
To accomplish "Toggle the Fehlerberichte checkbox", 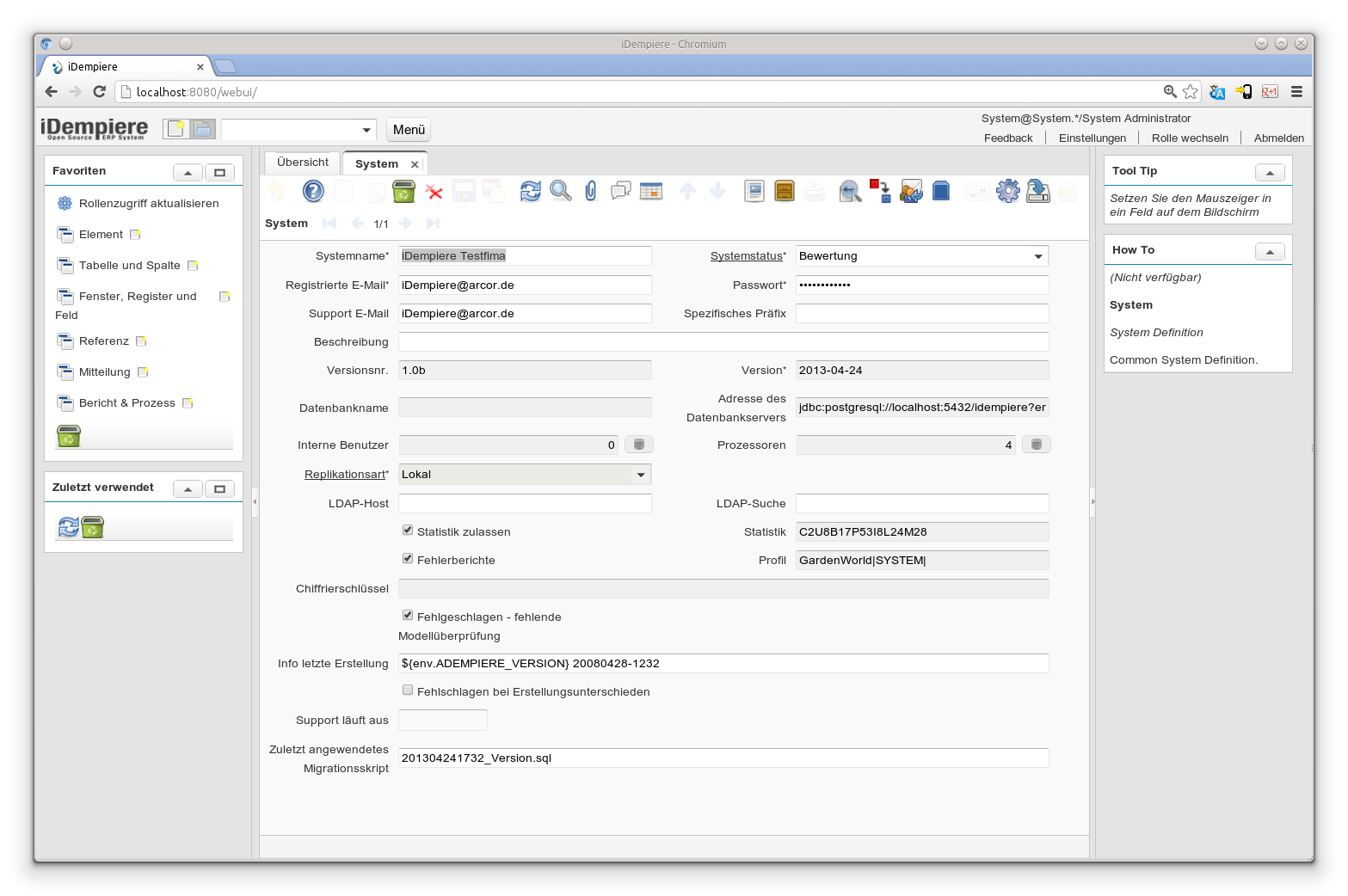I will click(x=408, y=559).
